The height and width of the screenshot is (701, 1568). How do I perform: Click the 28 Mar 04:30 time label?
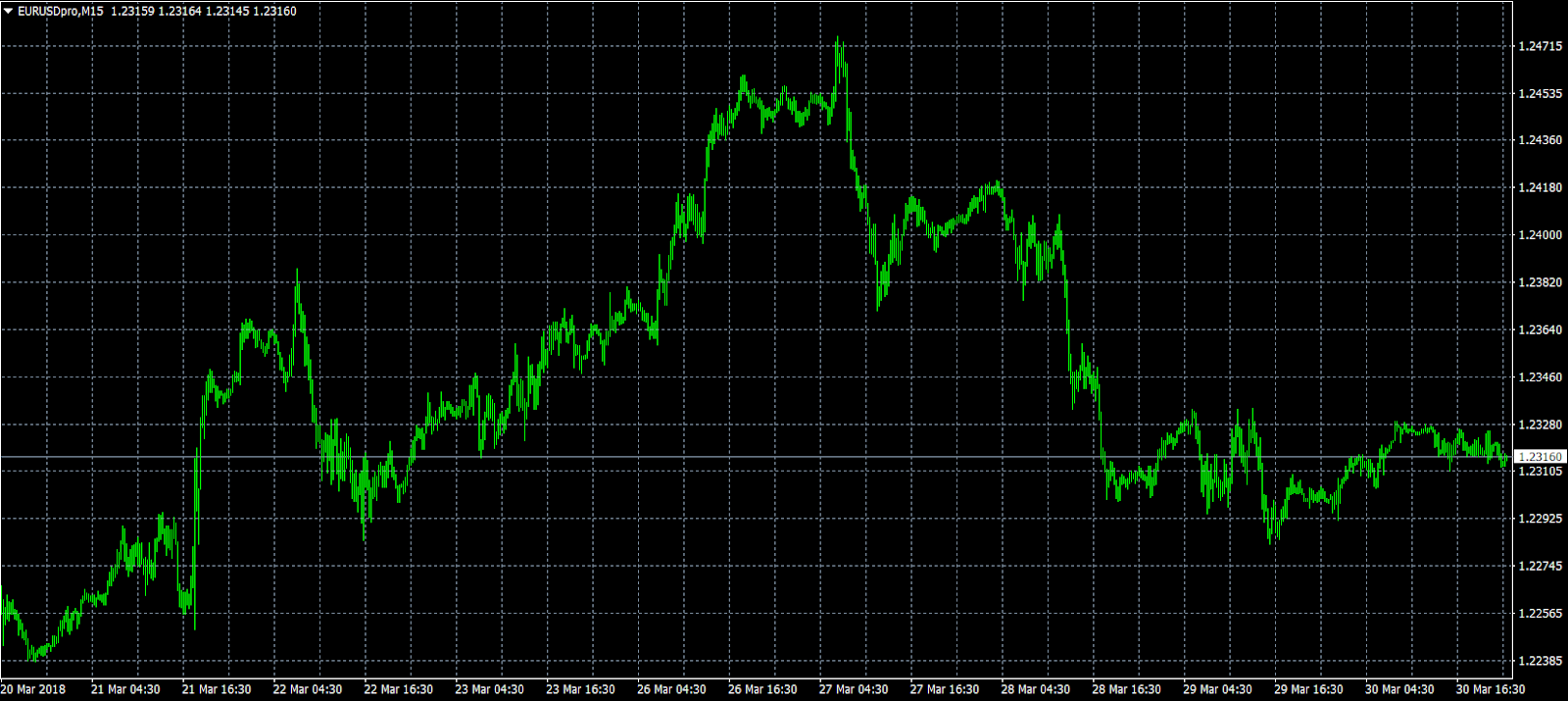[1036, 689]
